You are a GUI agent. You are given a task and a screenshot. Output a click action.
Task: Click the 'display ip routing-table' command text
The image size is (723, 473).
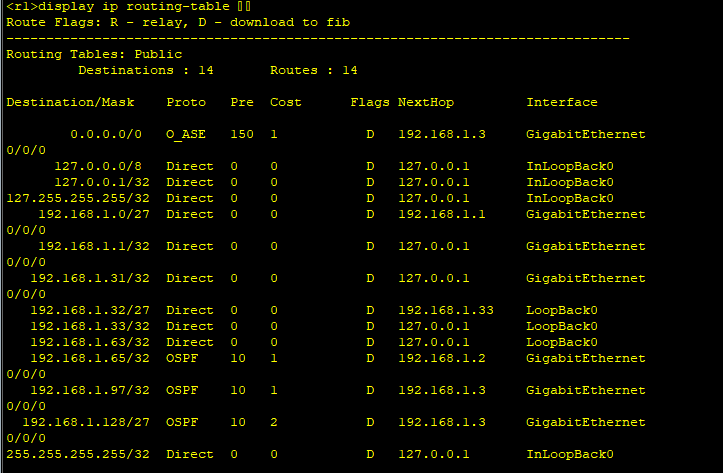134,6
